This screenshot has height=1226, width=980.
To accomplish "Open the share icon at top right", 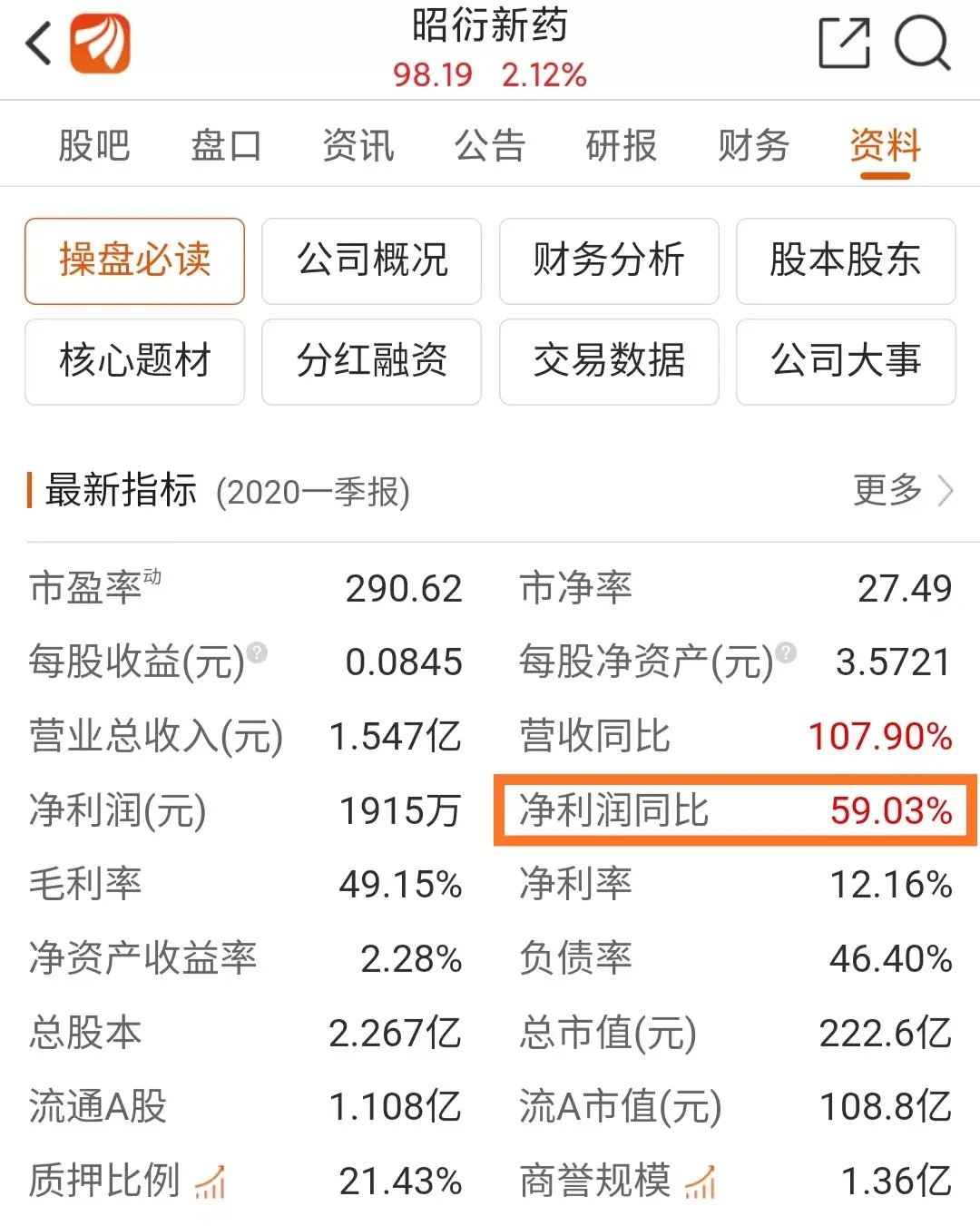I will (844, 44).
